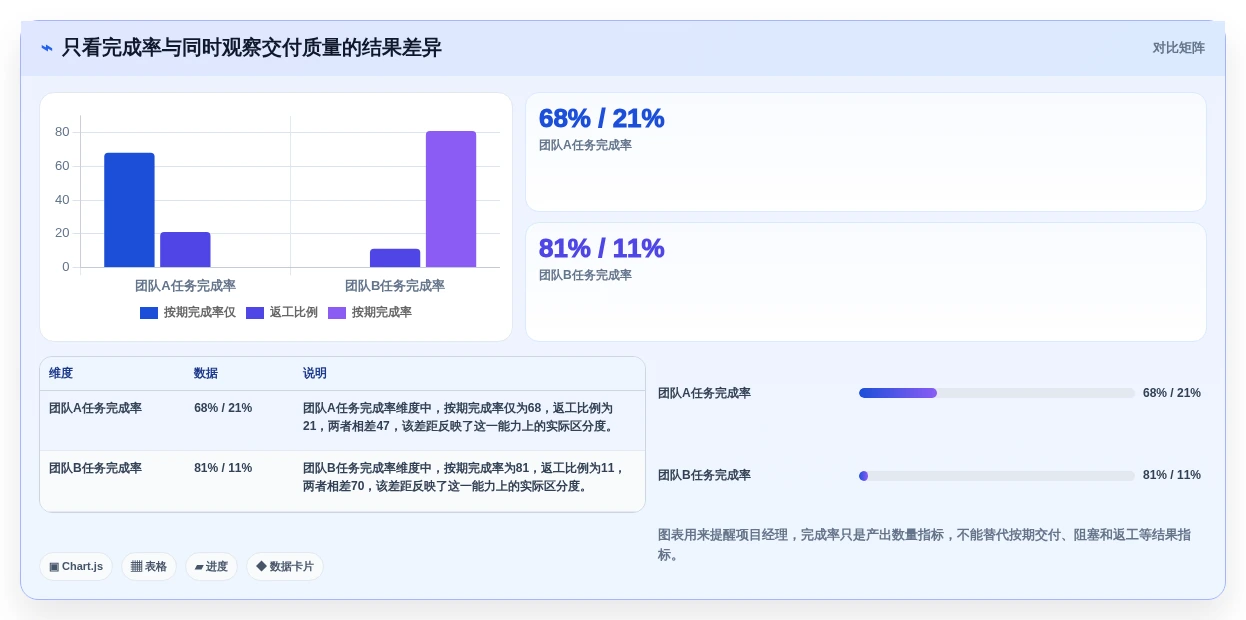Click the 进度 tag chip
The height and width of the screenshot is (620, 1246).
(211, 567)
